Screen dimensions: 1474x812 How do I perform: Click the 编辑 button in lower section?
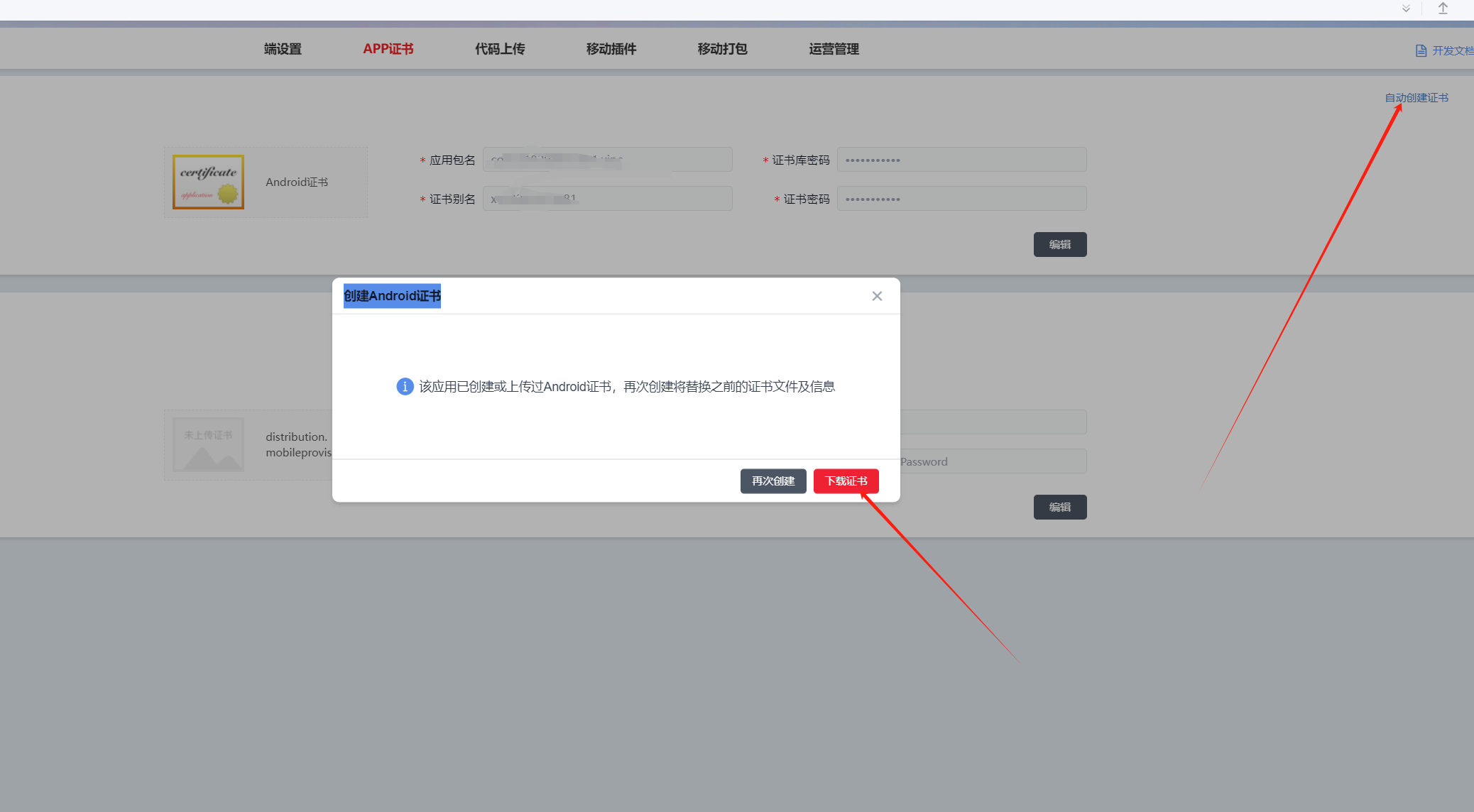1059,507
